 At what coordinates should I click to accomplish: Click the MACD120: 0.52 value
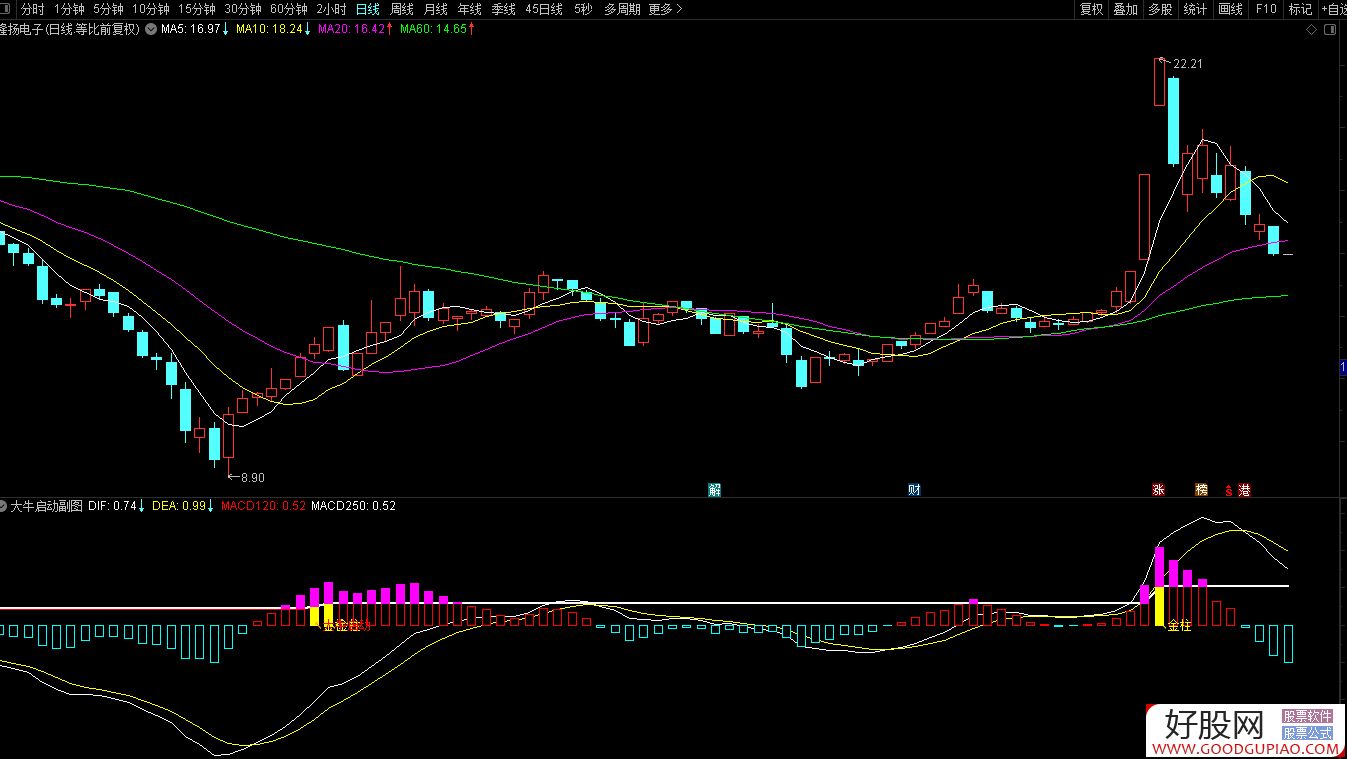pos(263,505)
